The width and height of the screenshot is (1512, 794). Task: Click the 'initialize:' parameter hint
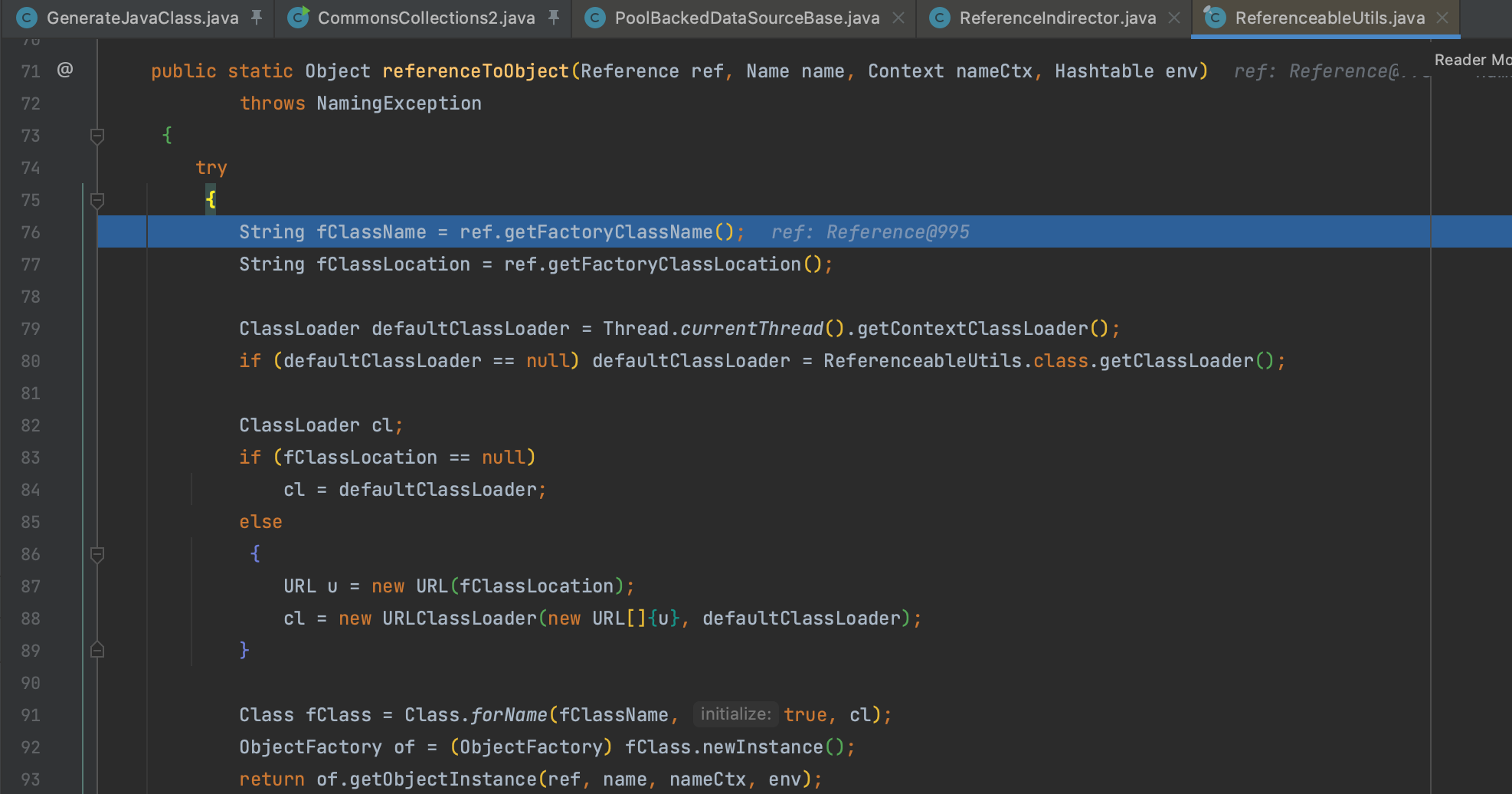[x=735, y=714]
